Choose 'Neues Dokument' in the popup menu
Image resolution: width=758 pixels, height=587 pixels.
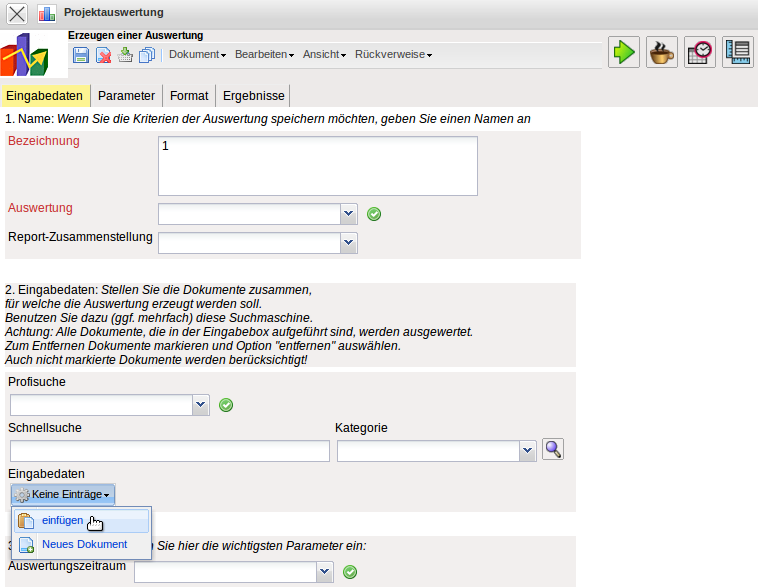click(x=84, y=545)
